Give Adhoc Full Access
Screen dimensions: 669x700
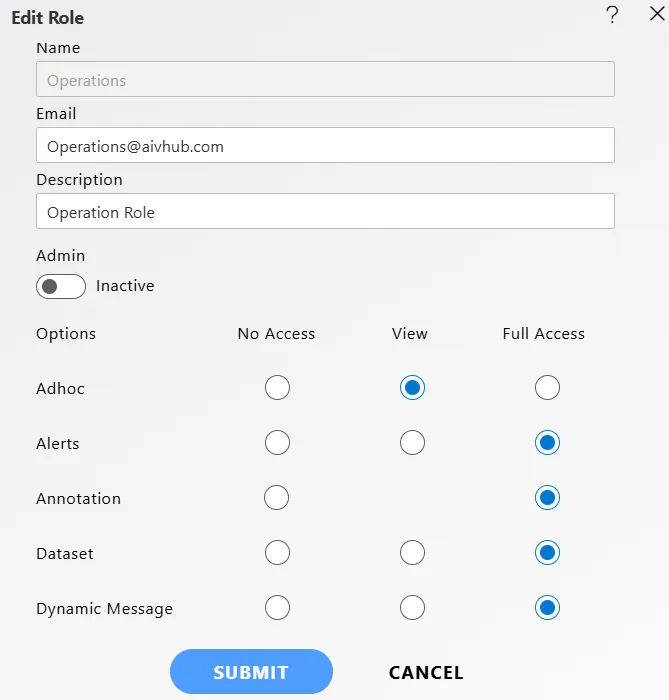(547, 388)
